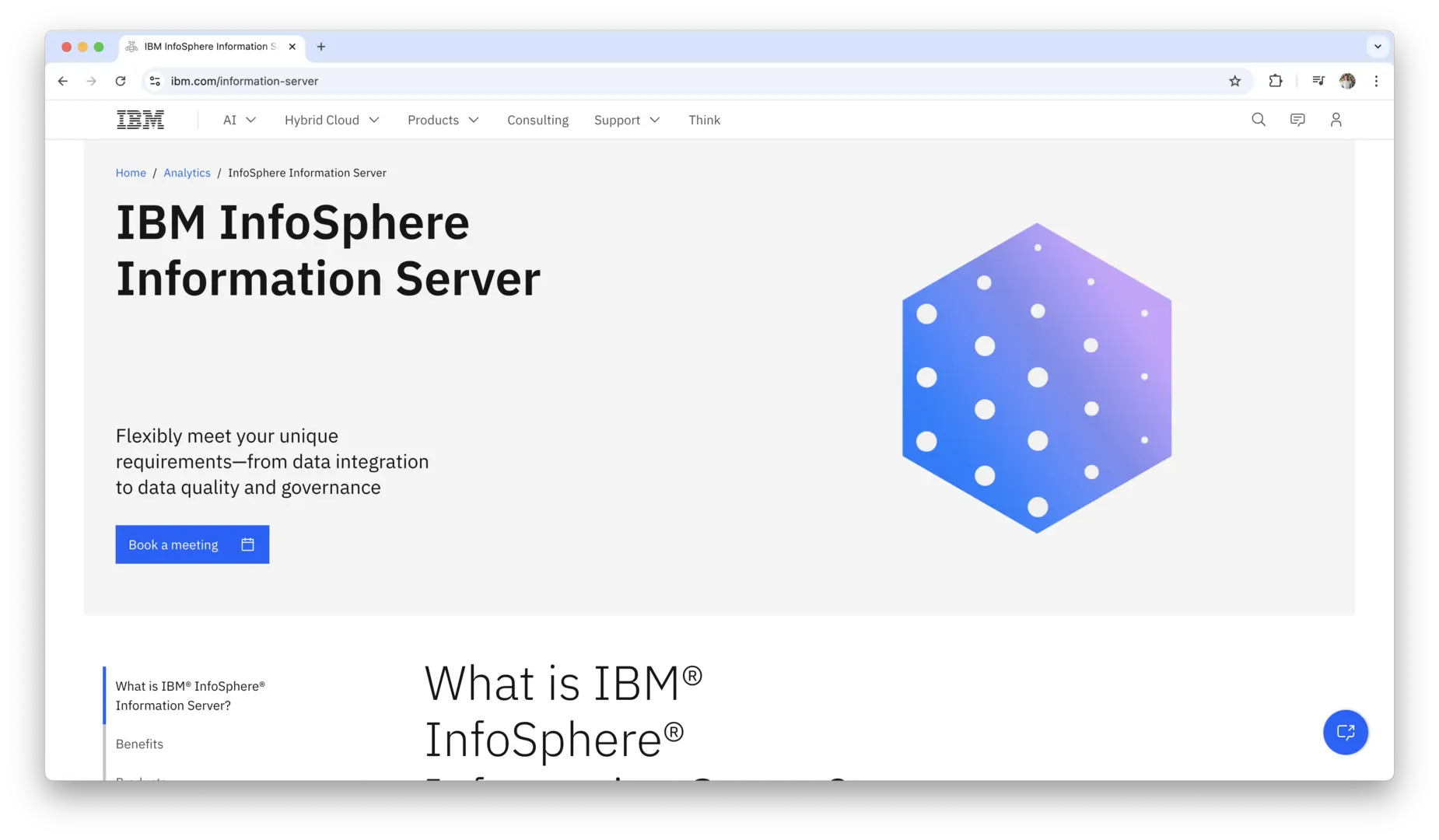Close the IBM InfoSphere browser tab
The width and height of the screenshot is (1439, 840).
tap(292, 47)
